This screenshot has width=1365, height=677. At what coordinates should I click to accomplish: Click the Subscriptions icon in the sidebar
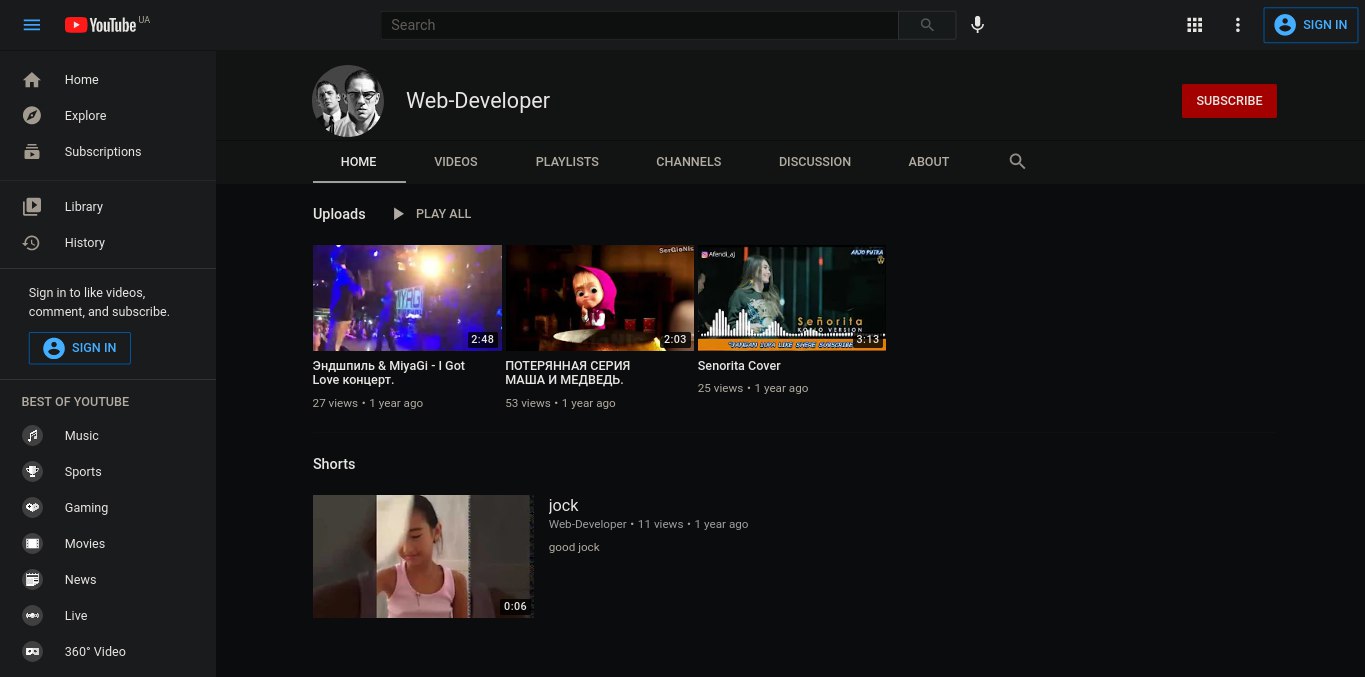pos(32,152)
